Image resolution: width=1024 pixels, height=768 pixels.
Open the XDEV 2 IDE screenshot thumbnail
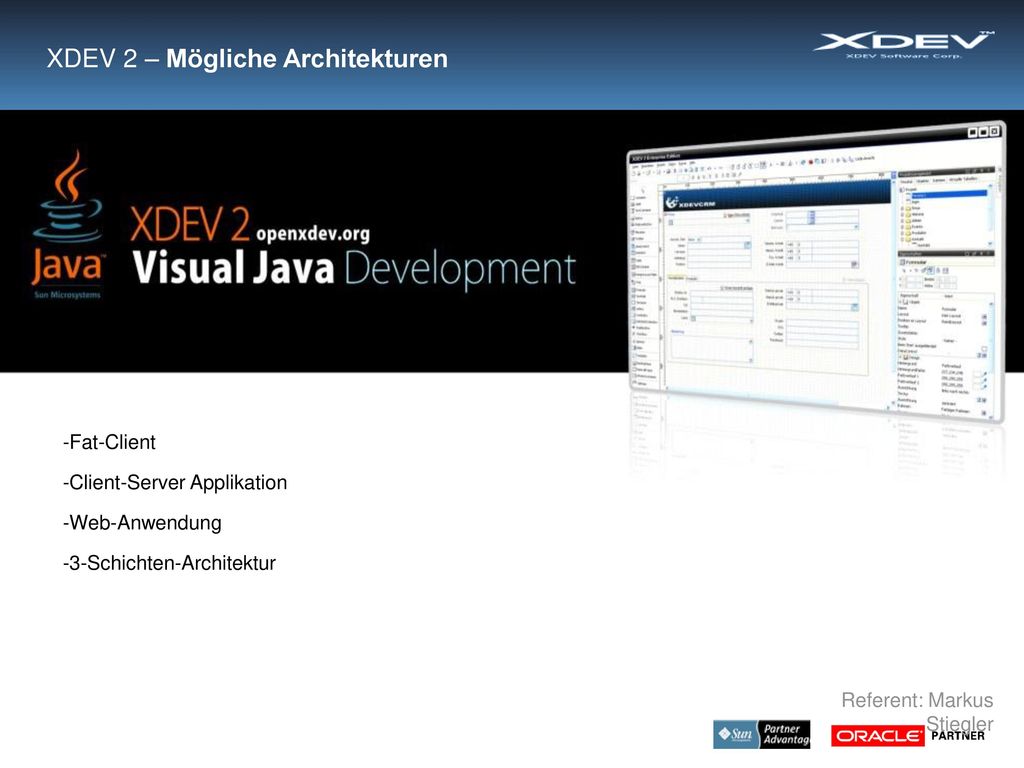click(x=816, y=271)
